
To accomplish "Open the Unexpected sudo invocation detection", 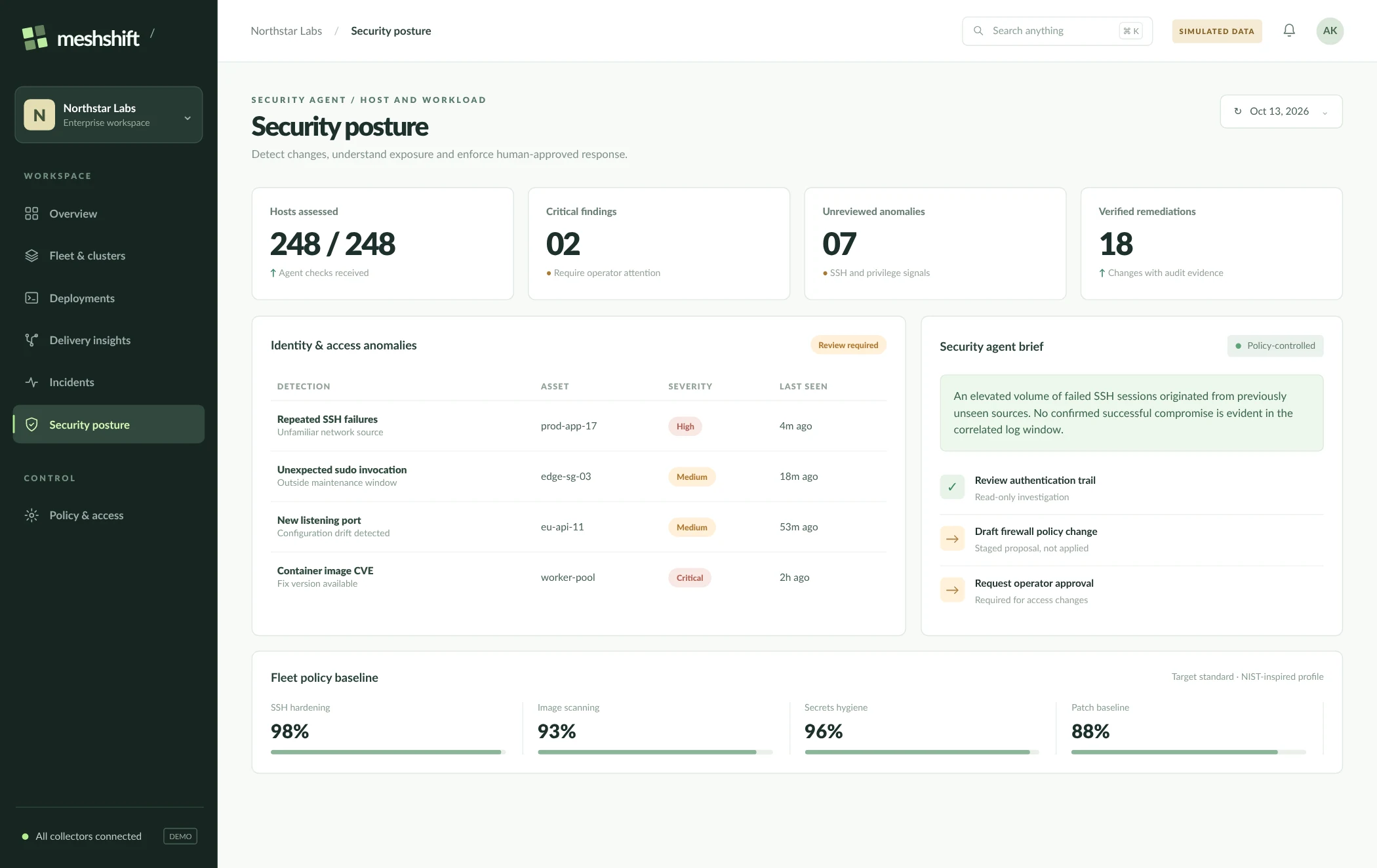I will 578,477.
